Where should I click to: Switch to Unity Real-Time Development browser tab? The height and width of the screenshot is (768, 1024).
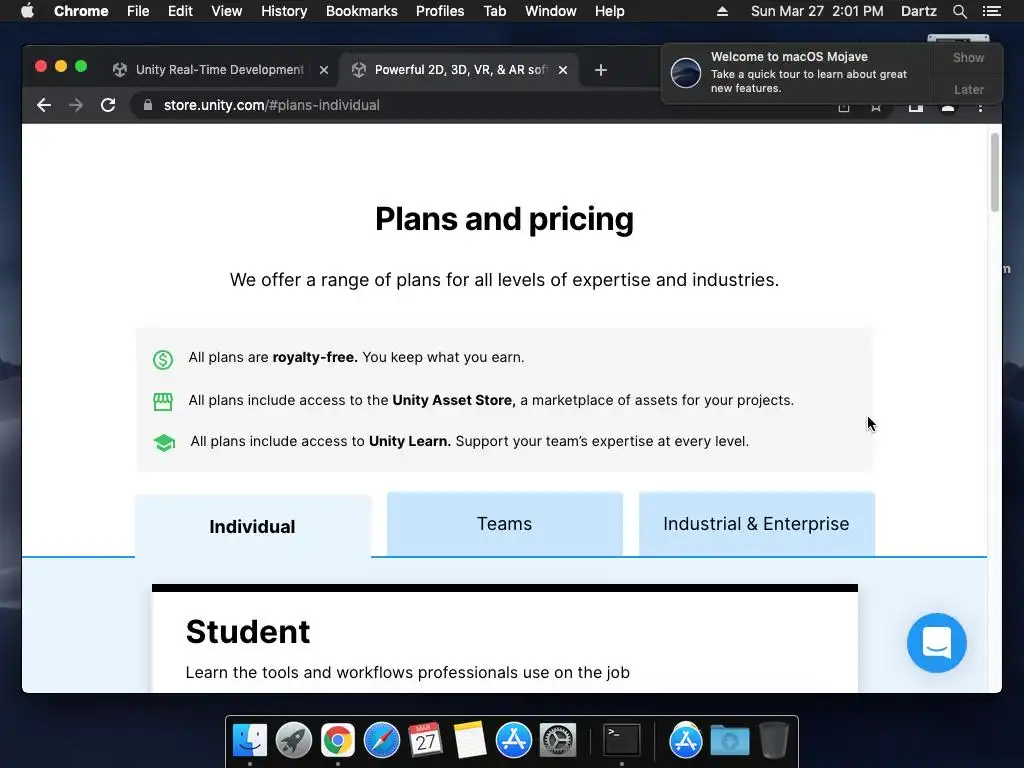click(x=219, y=70)
